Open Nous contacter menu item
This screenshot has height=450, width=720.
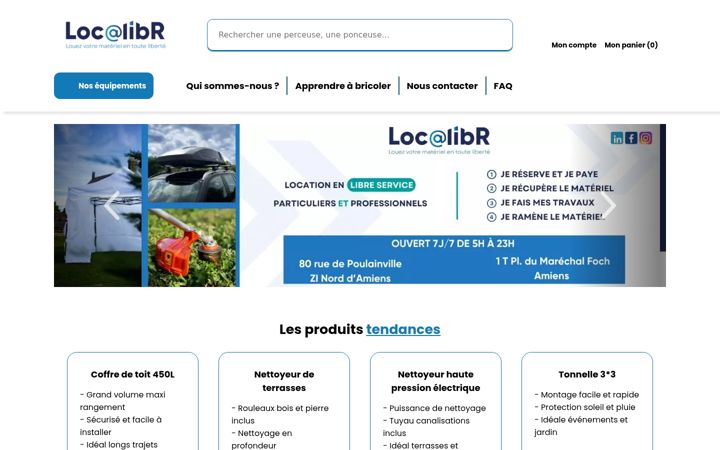coord(442,86)
